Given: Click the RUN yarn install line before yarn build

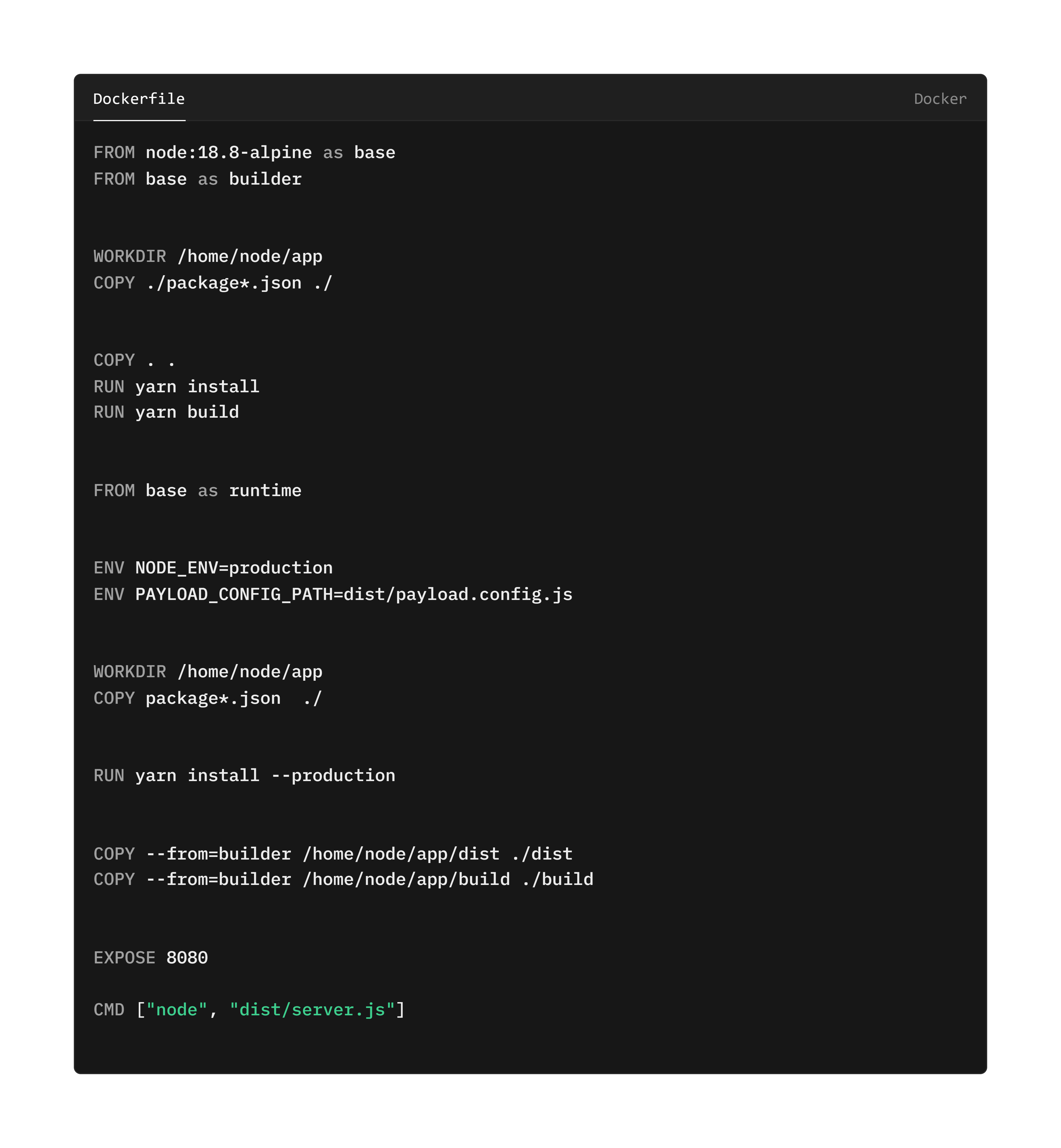Looking at the screenshot, I should tap(176, 387).
